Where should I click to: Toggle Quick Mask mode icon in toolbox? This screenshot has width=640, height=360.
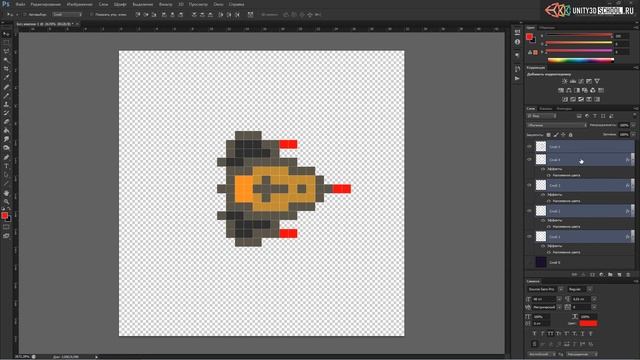[6, 227]
